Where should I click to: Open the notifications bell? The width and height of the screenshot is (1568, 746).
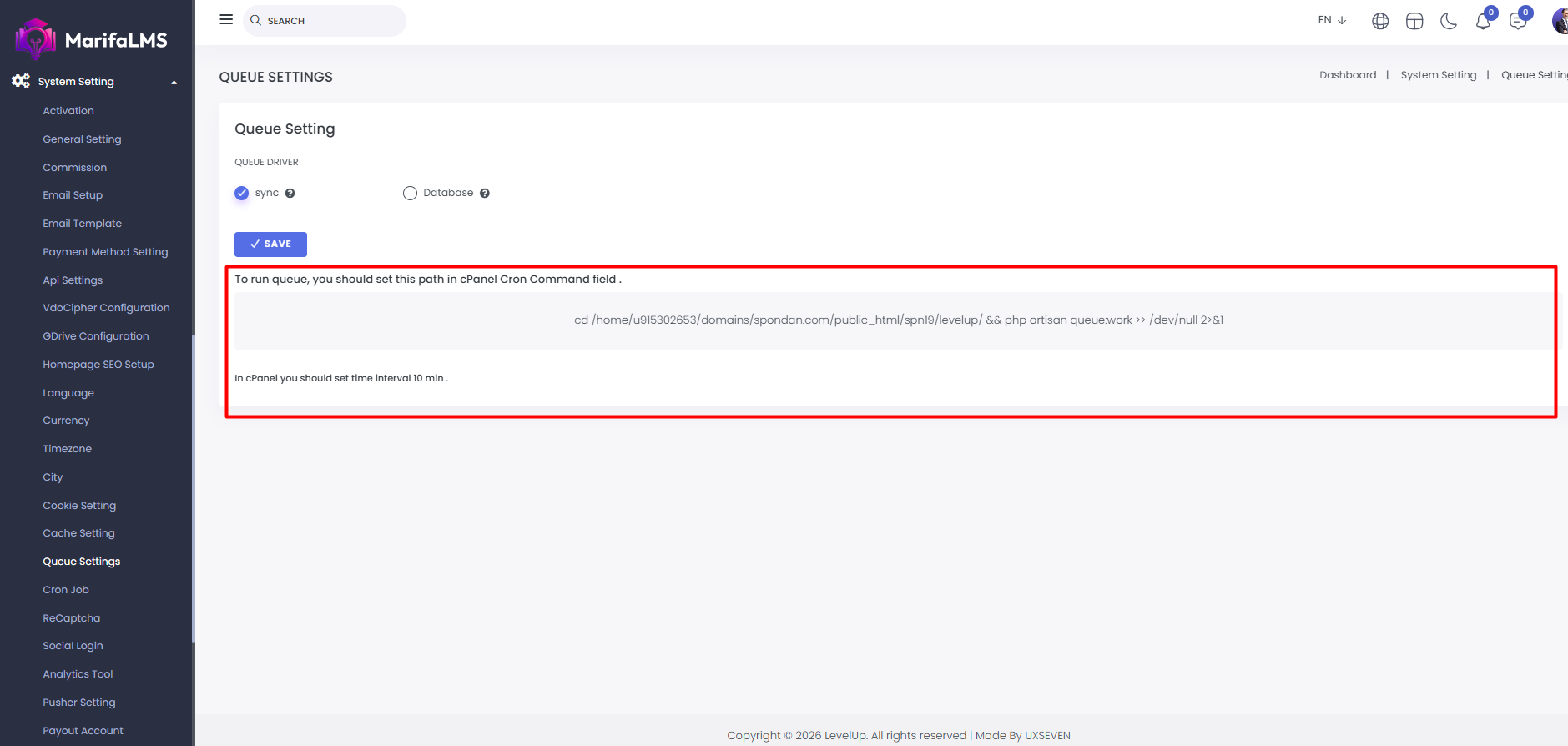click(x=1483, y=21)
